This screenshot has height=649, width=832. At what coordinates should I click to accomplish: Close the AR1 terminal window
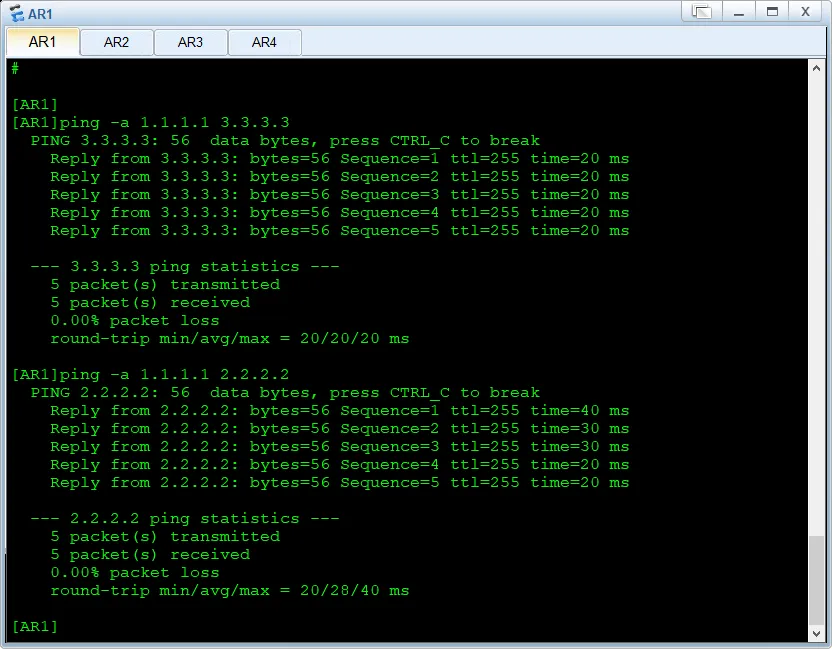click(805, 12)
